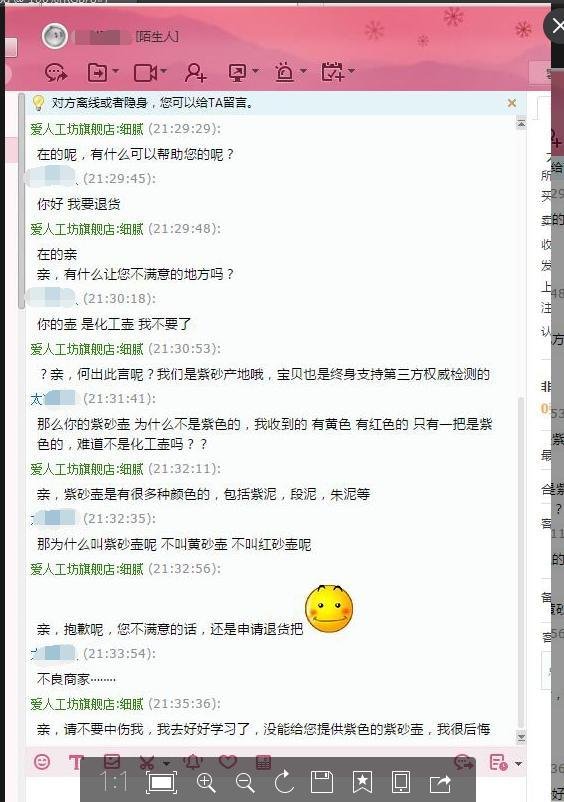
Task: Save the image with the floppy disk icon
Action: 322,783
